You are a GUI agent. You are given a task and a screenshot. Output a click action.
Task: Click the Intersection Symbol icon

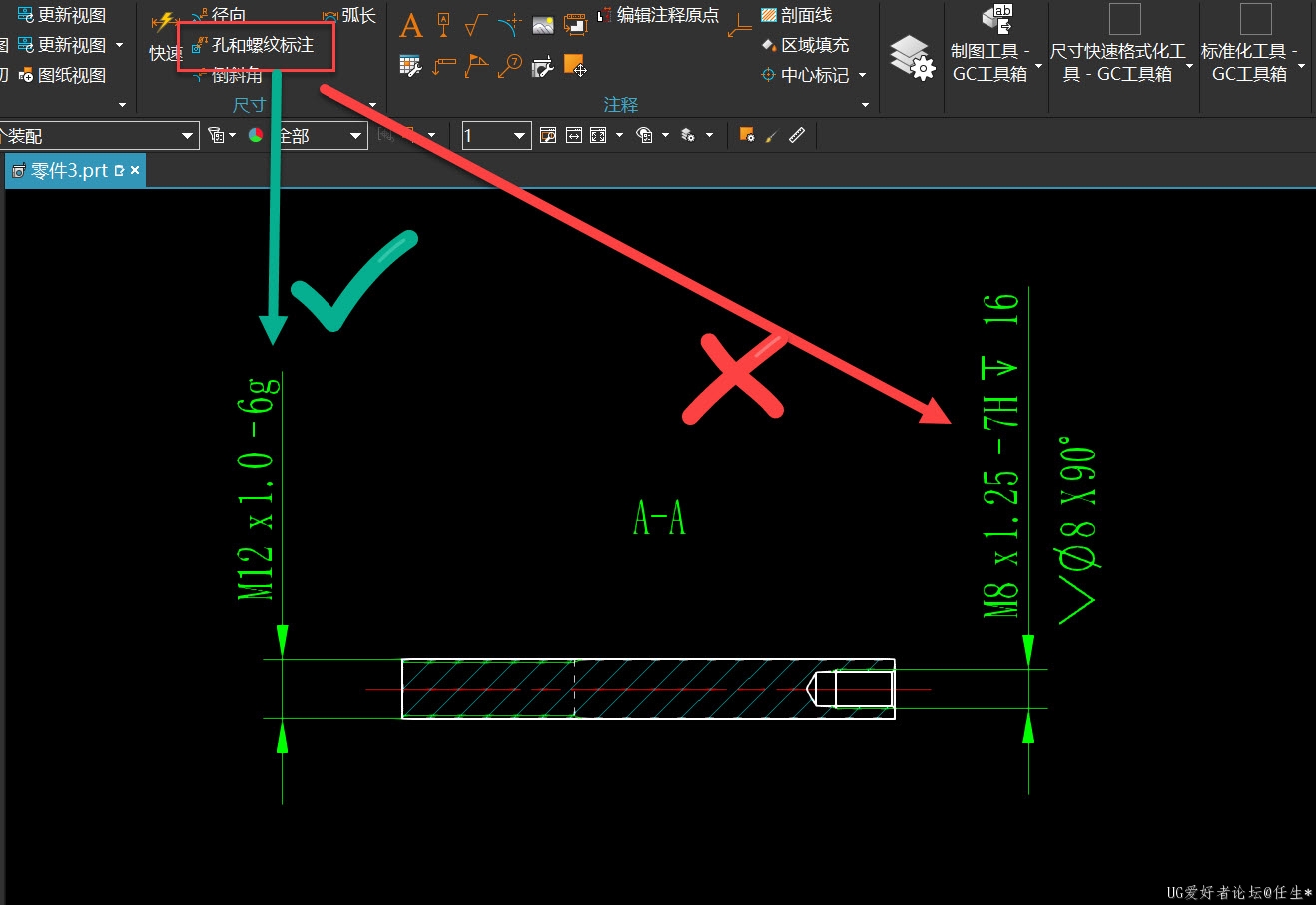pyautogui.click(x=509, y=25)
